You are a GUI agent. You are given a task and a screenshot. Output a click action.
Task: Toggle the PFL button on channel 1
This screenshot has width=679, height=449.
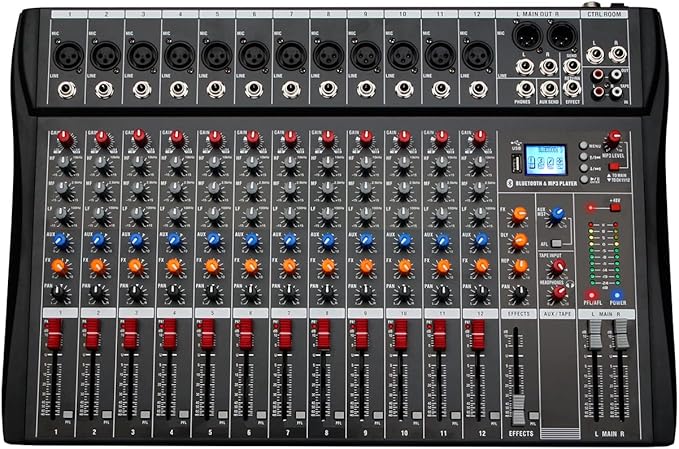(x=68, y=411)
